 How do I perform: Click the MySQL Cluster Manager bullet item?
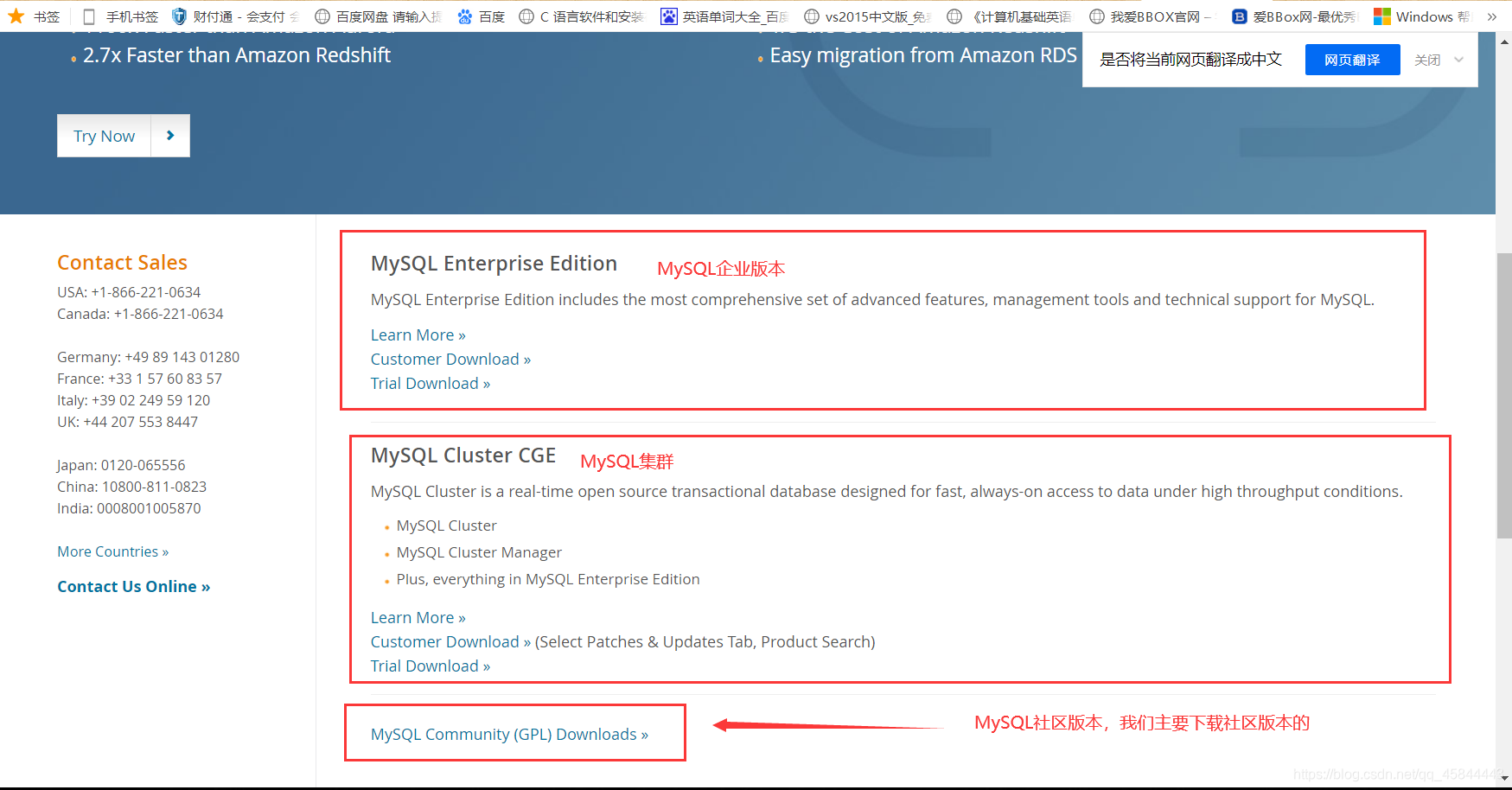(x=479, y=552)
